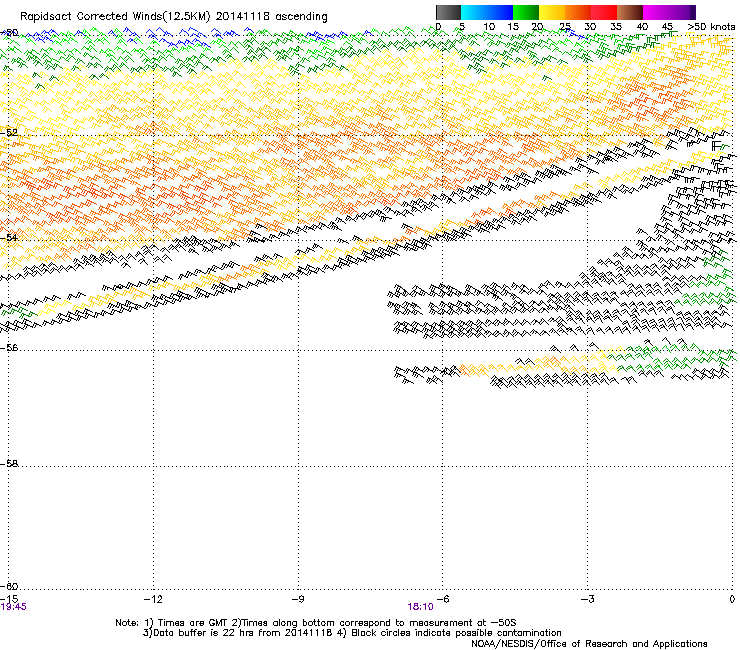This screenshot has height=650, width=740.
Task: Click the gray 0-5 knots color swatch
Action: pyautogui.click(x=448, y=12)
